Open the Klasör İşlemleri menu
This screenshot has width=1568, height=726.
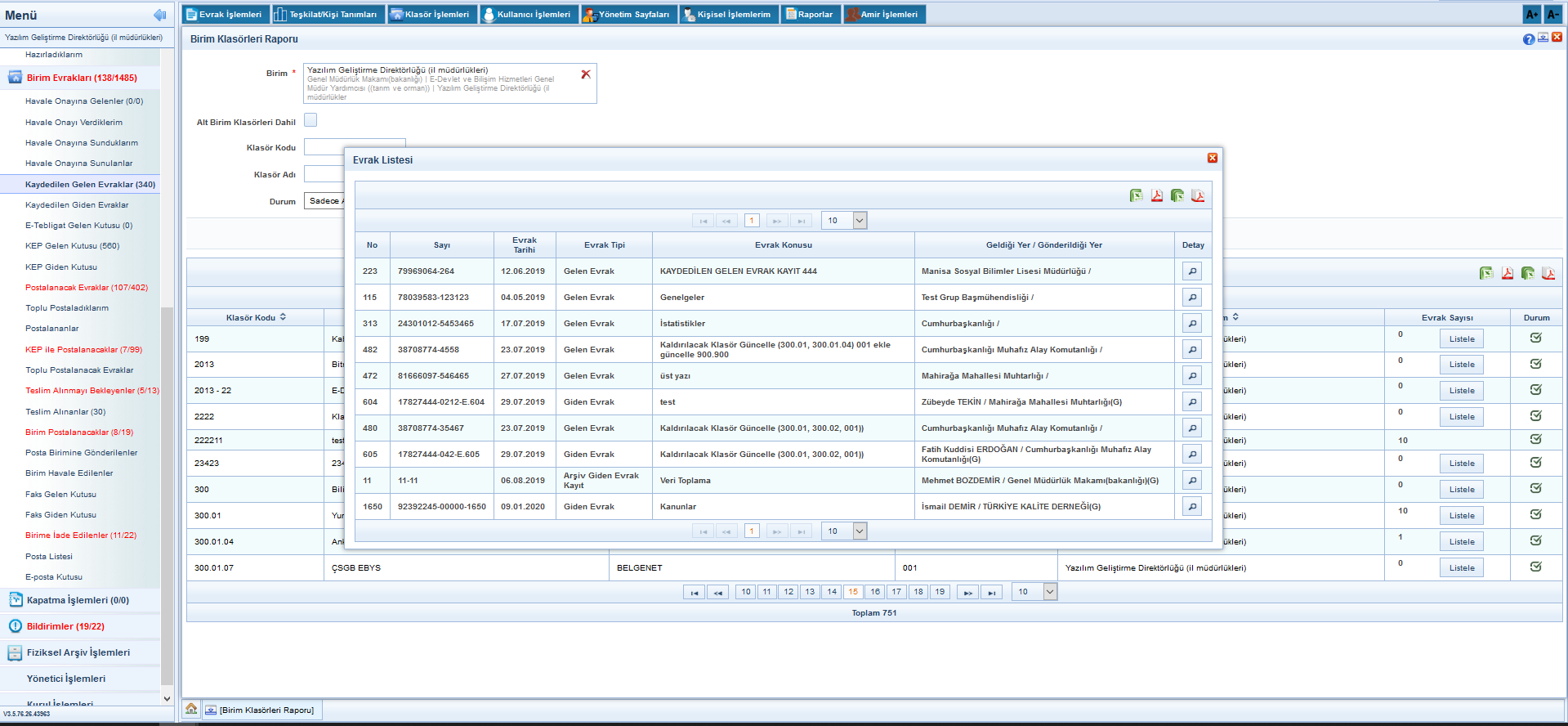point(431,15)
